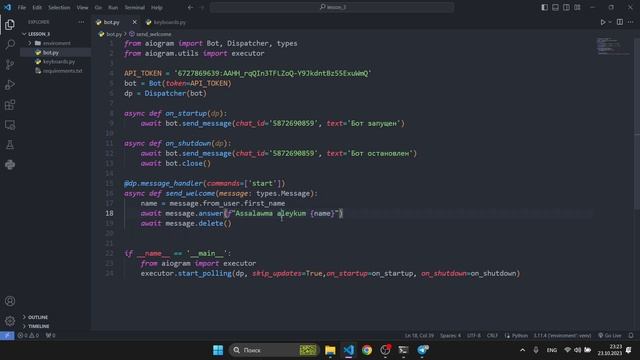Open the File menu
The width and height of the screenshot is (640, 360).
pos(22,7)
